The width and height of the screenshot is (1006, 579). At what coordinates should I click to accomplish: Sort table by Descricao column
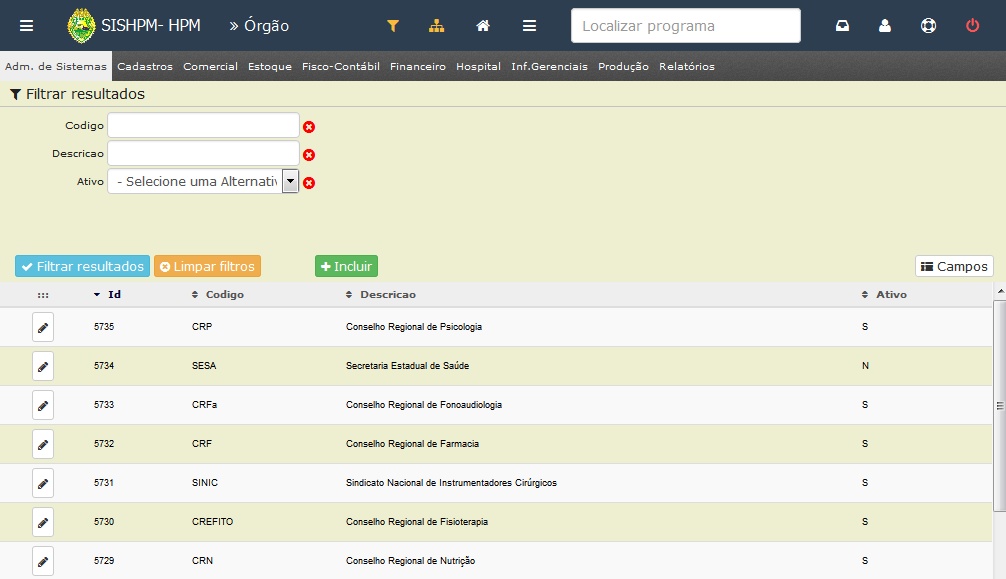pos(380,295)
